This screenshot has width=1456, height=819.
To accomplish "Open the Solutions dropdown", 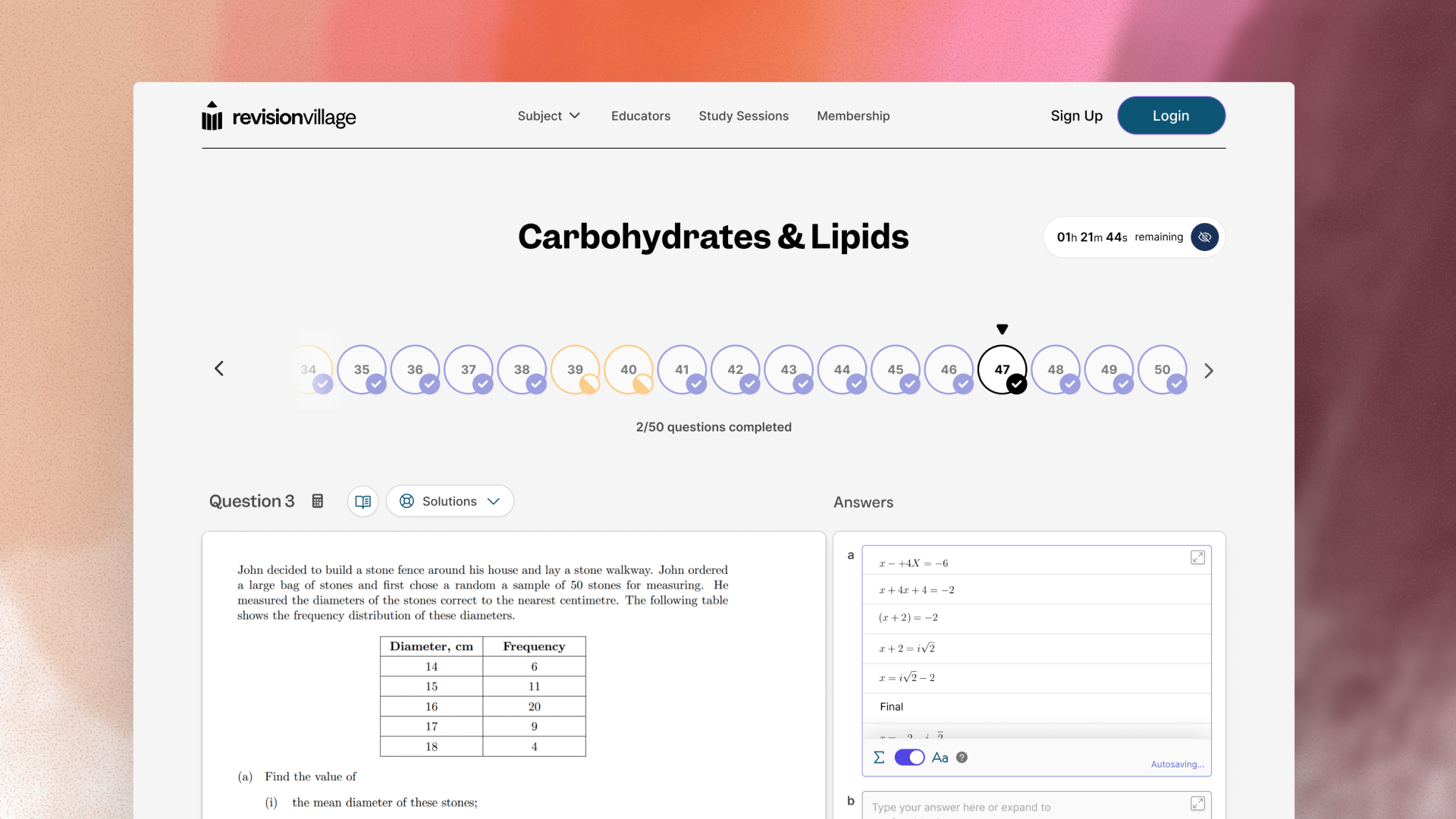I will [450, 501].
